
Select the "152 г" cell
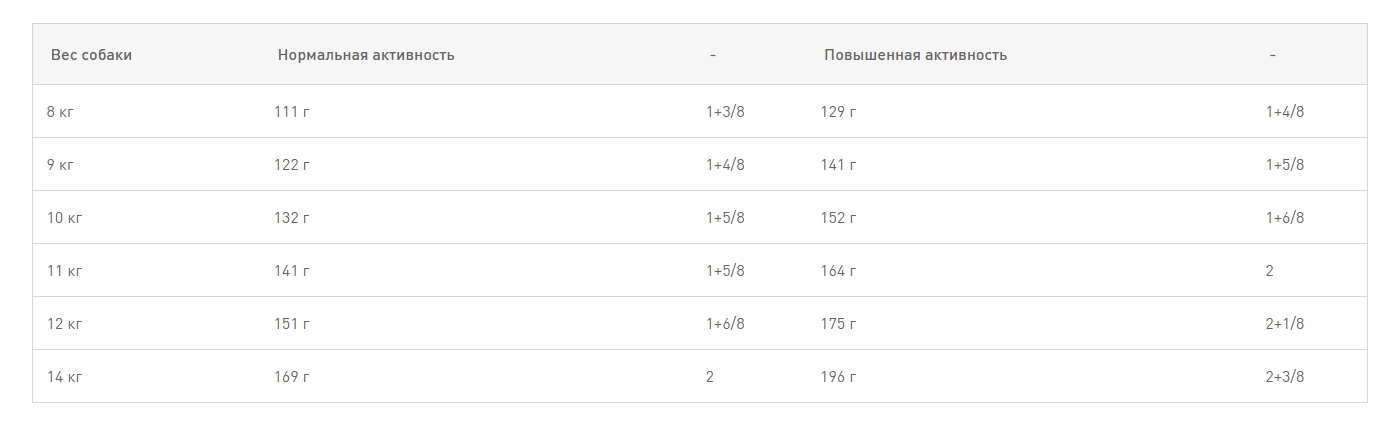(839, 217)
